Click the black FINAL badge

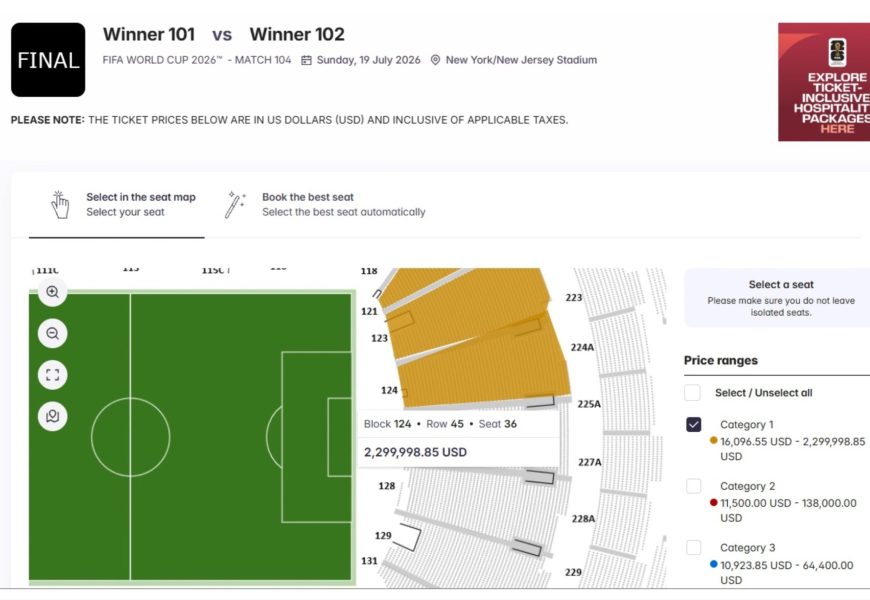48,60
